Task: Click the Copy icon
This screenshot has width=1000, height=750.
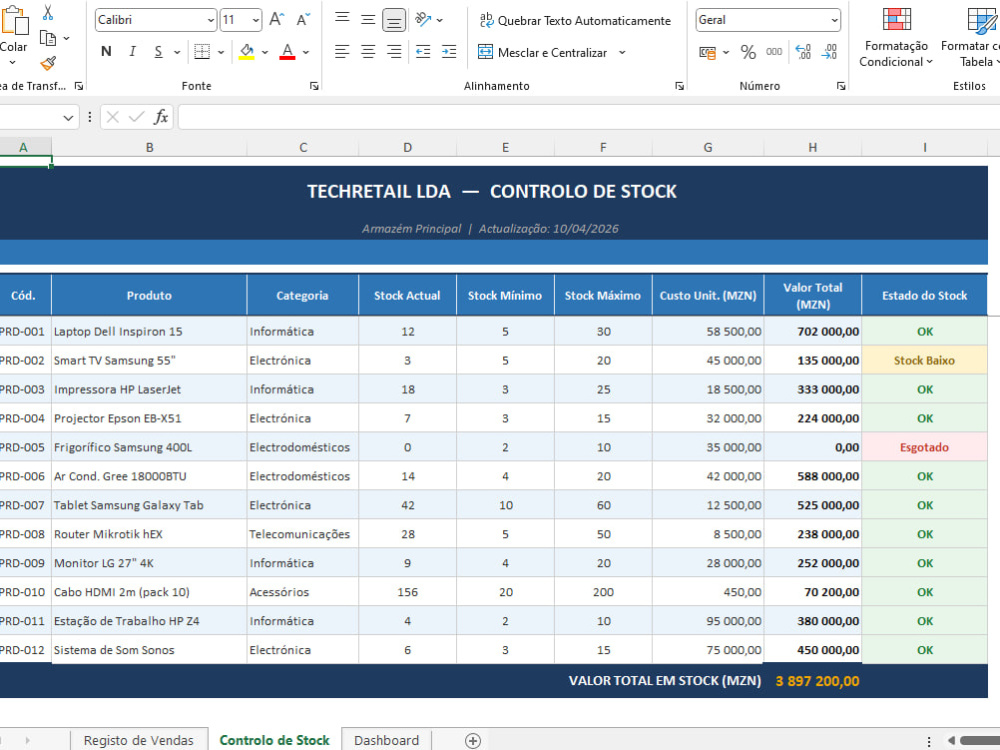Action: (x=48, y=38)
